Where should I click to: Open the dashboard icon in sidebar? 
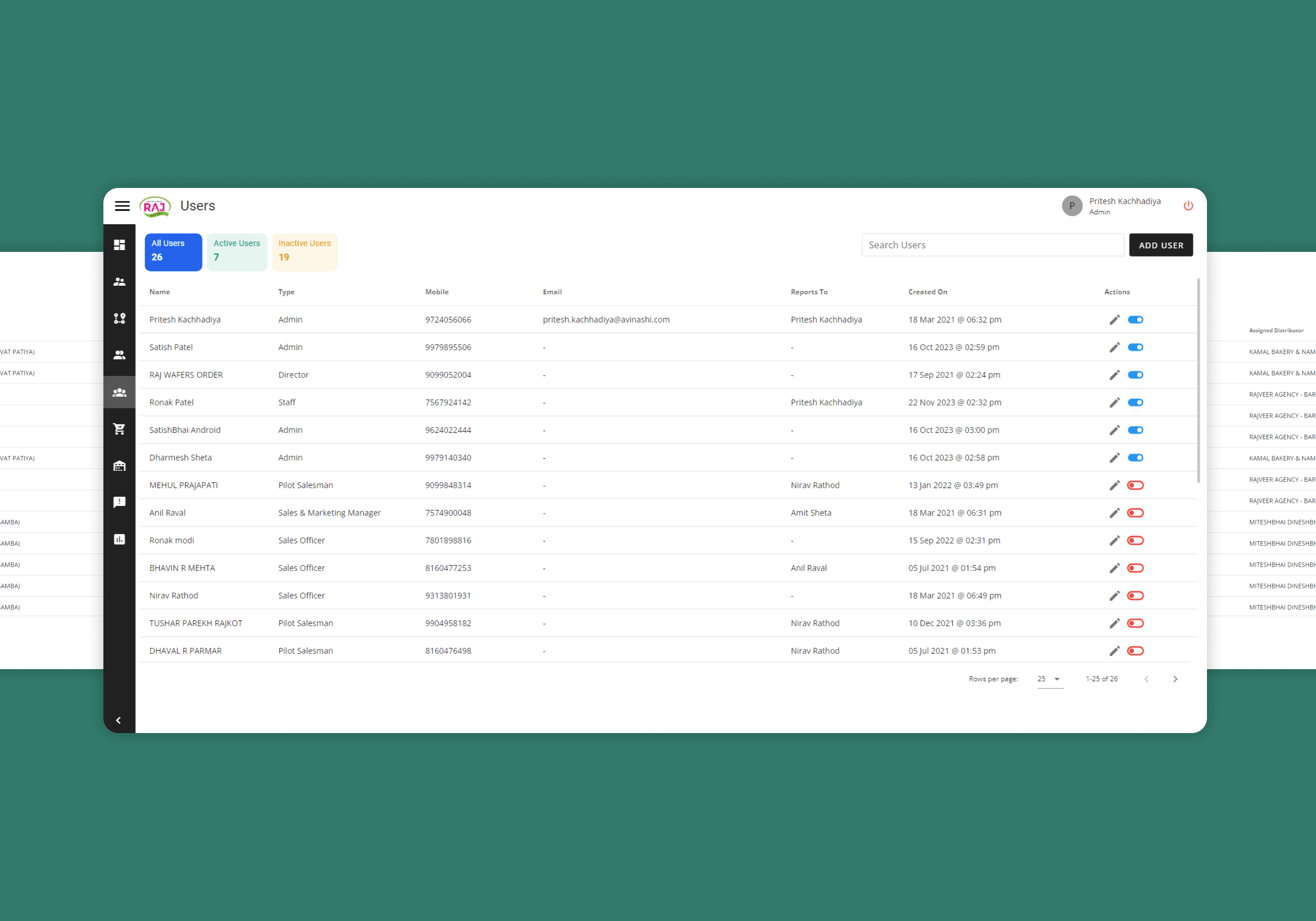(x=119, y=245)
